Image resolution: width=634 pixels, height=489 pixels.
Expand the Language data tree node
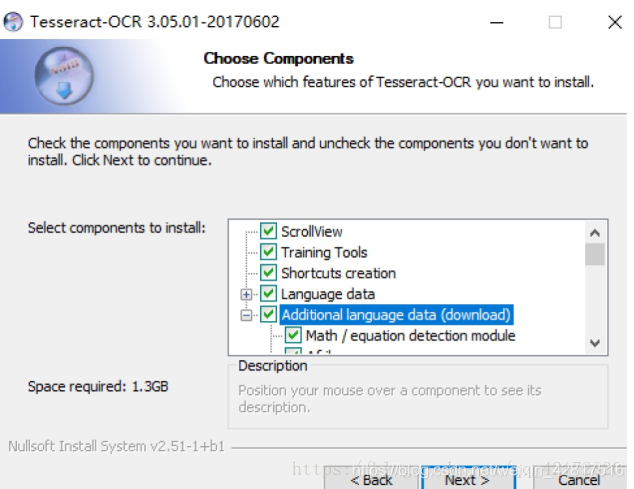coord(246,294)
